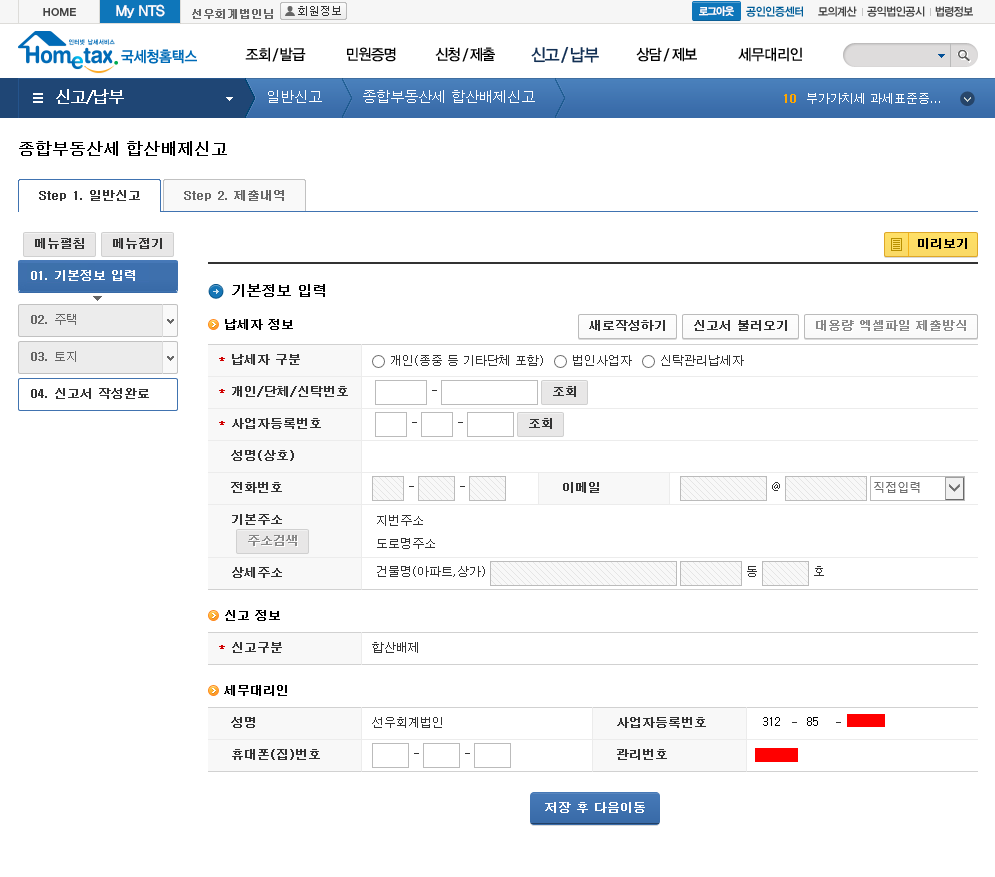
Task: Open the 신고/납부 hamburger menu icon
Action: pyautogui.click(x=38, y=98)
